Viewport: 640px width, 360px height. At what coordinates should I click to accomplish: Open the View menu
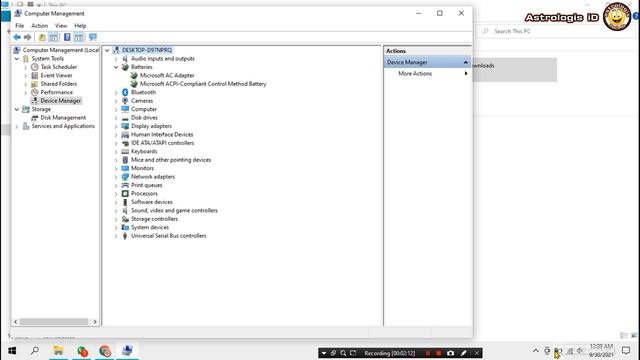61,26
